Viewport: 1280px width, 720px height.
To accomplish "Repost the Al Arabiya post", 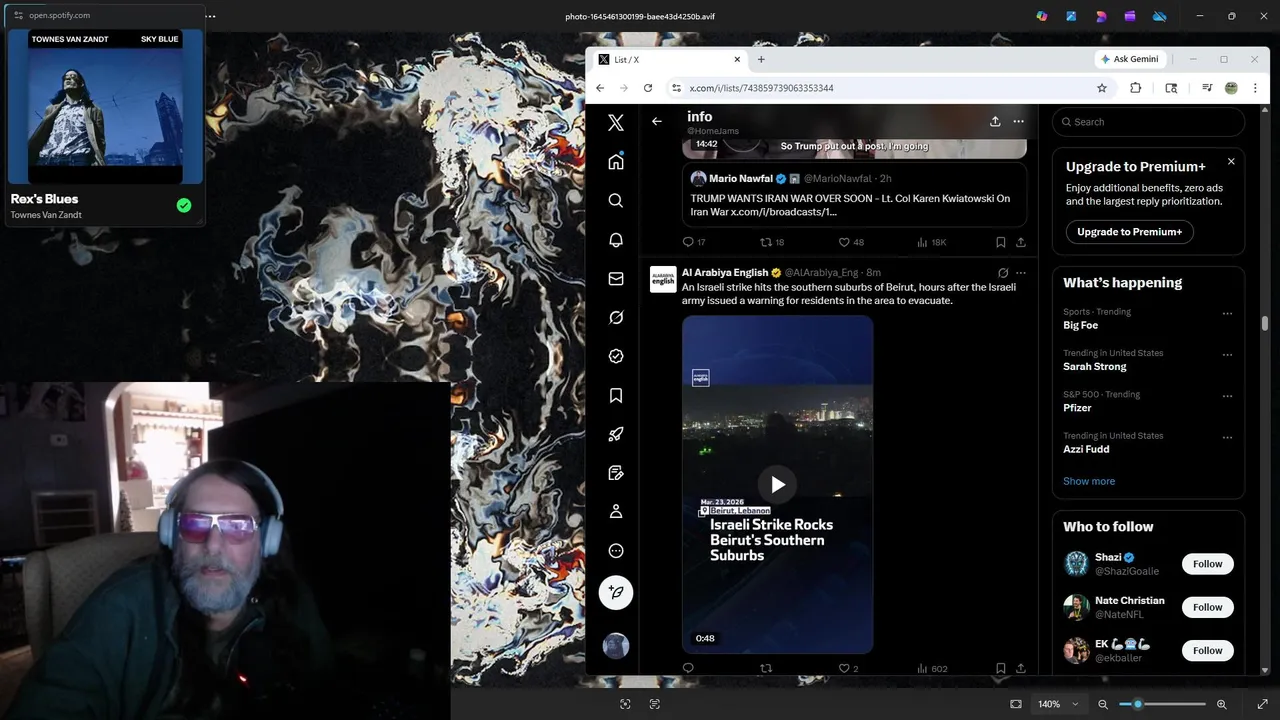I will click(766, 668).
